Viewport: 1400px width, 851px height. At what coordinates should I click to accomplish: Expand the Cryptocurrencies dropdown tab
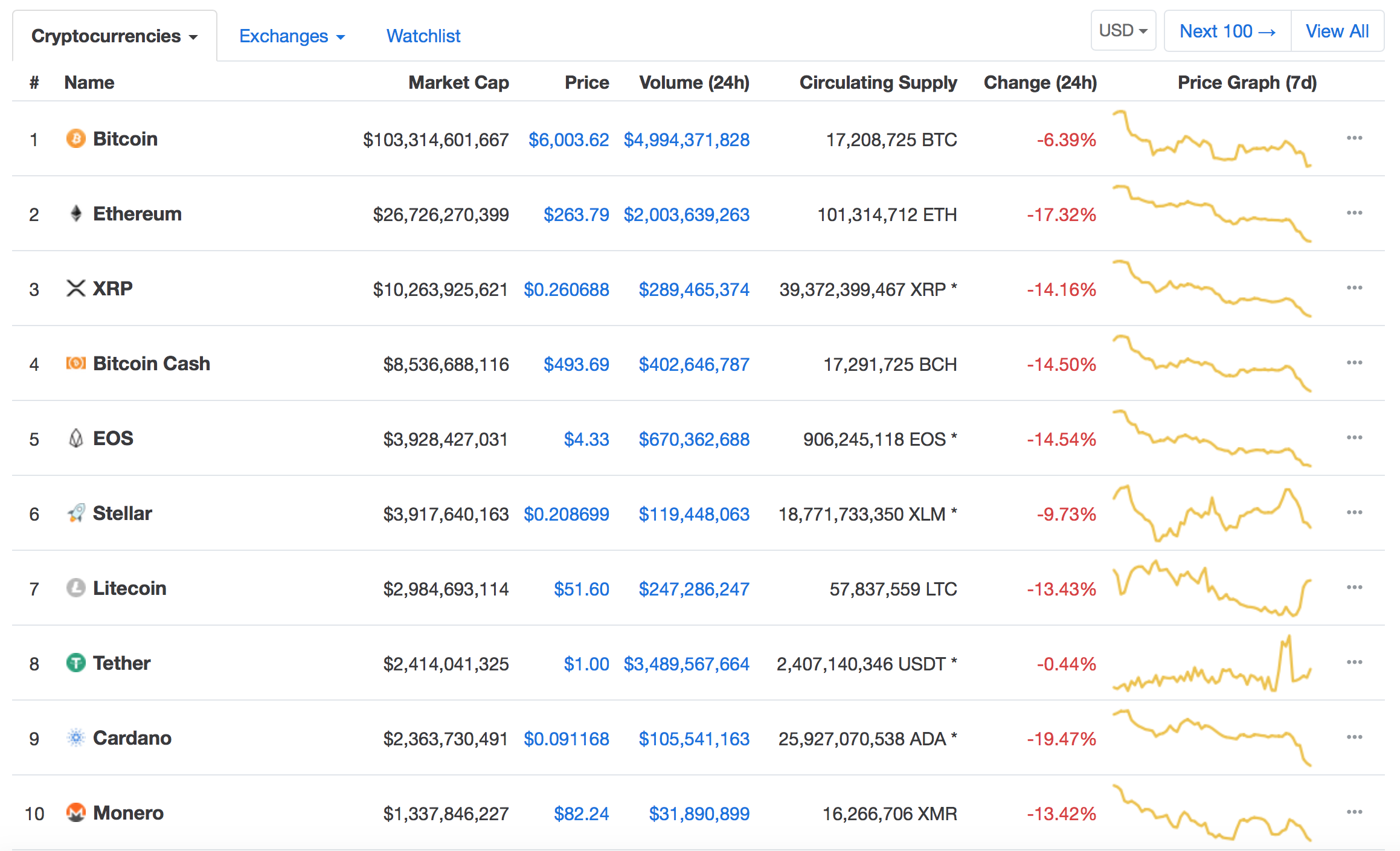point(114,36)
